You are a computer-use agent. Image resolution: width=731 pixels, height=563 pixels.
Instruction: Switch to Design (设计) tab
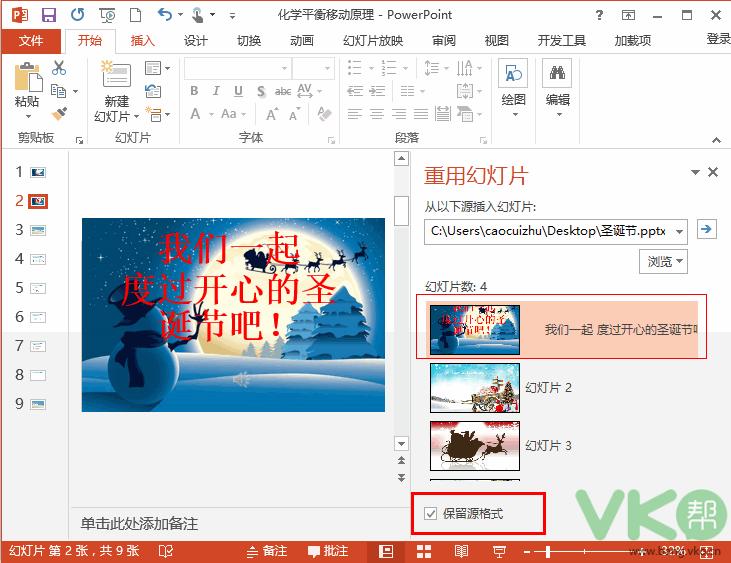click(x=195, y=41)
